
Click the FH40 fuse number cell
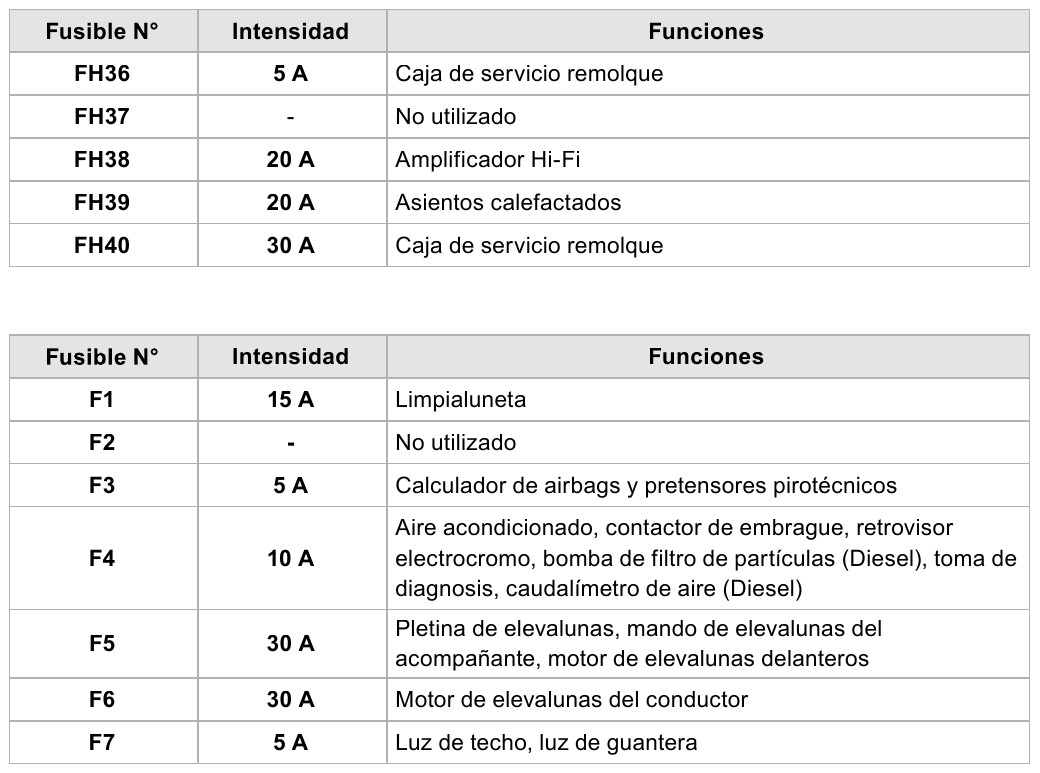[x=102, y=246]
